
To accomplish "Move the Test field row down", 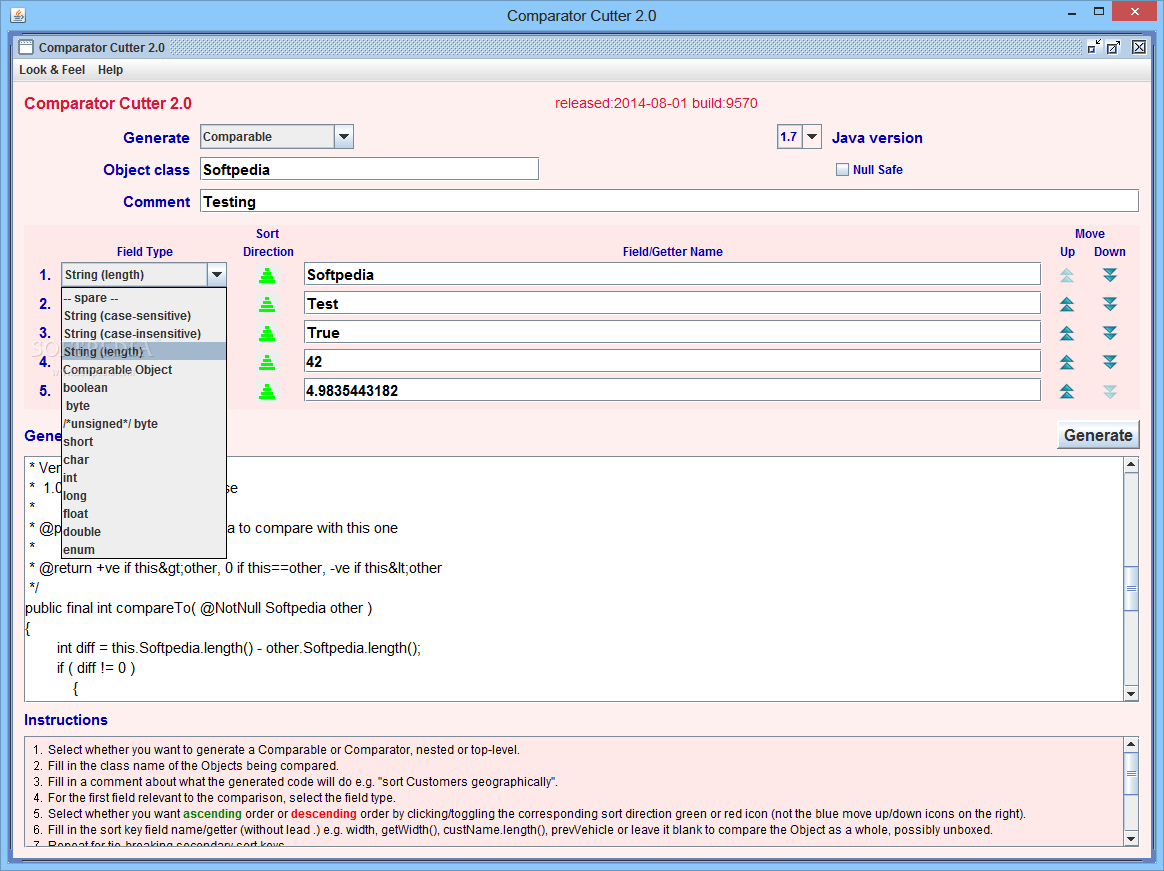I will pyautogui.click(x=1110, y=304).
